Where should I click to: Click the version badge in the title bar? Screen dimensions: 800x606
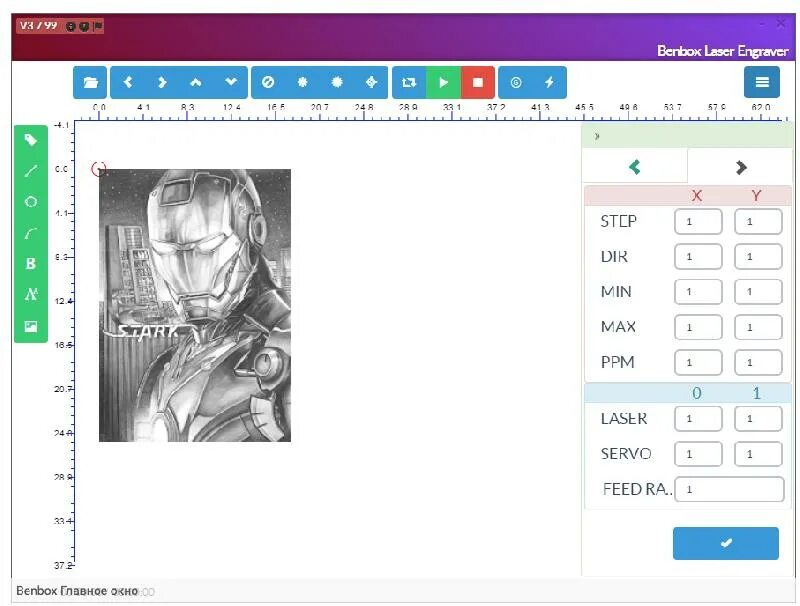click(x=60, y=26)
